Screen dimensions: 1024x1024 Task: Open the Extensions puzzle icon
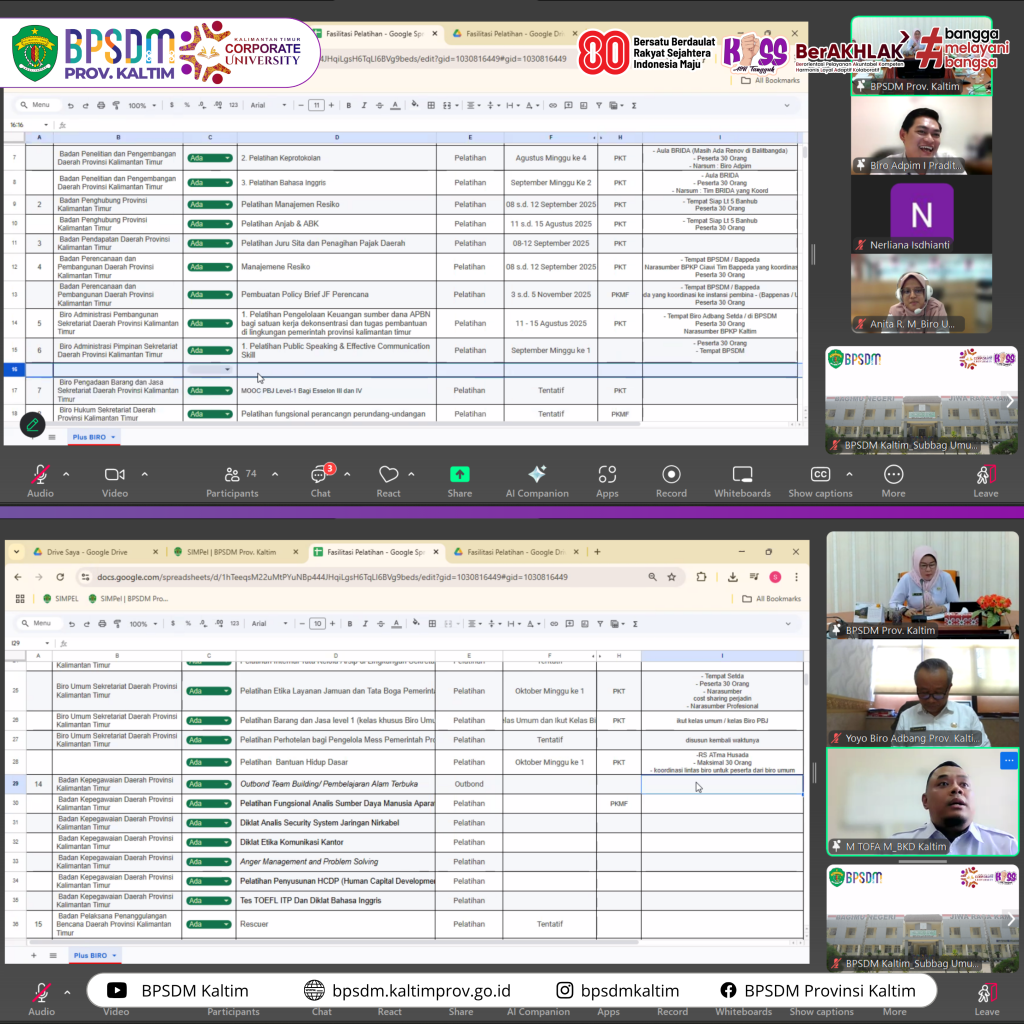pos(701,577)
